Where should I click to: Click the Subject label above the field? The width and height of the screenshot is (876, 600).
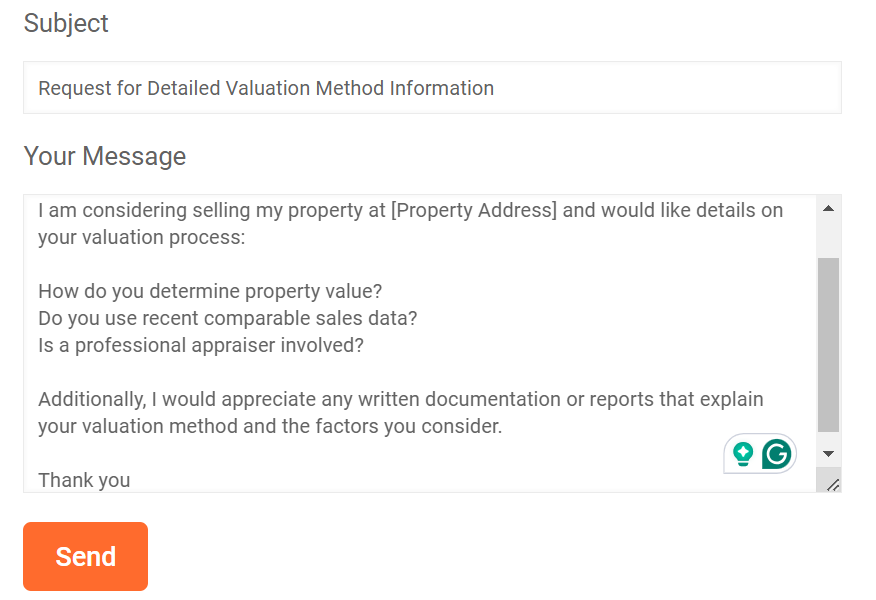(66, 23)
